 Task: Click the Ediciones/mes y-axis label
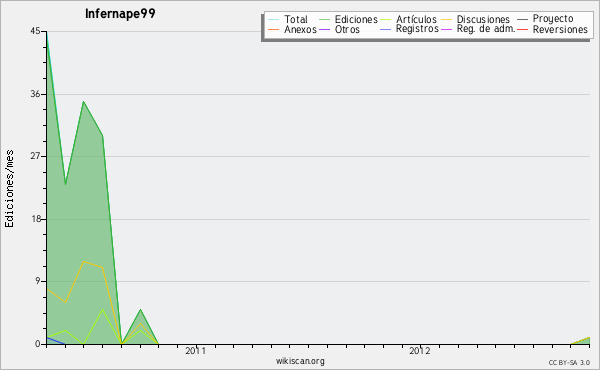click(9, 189)
